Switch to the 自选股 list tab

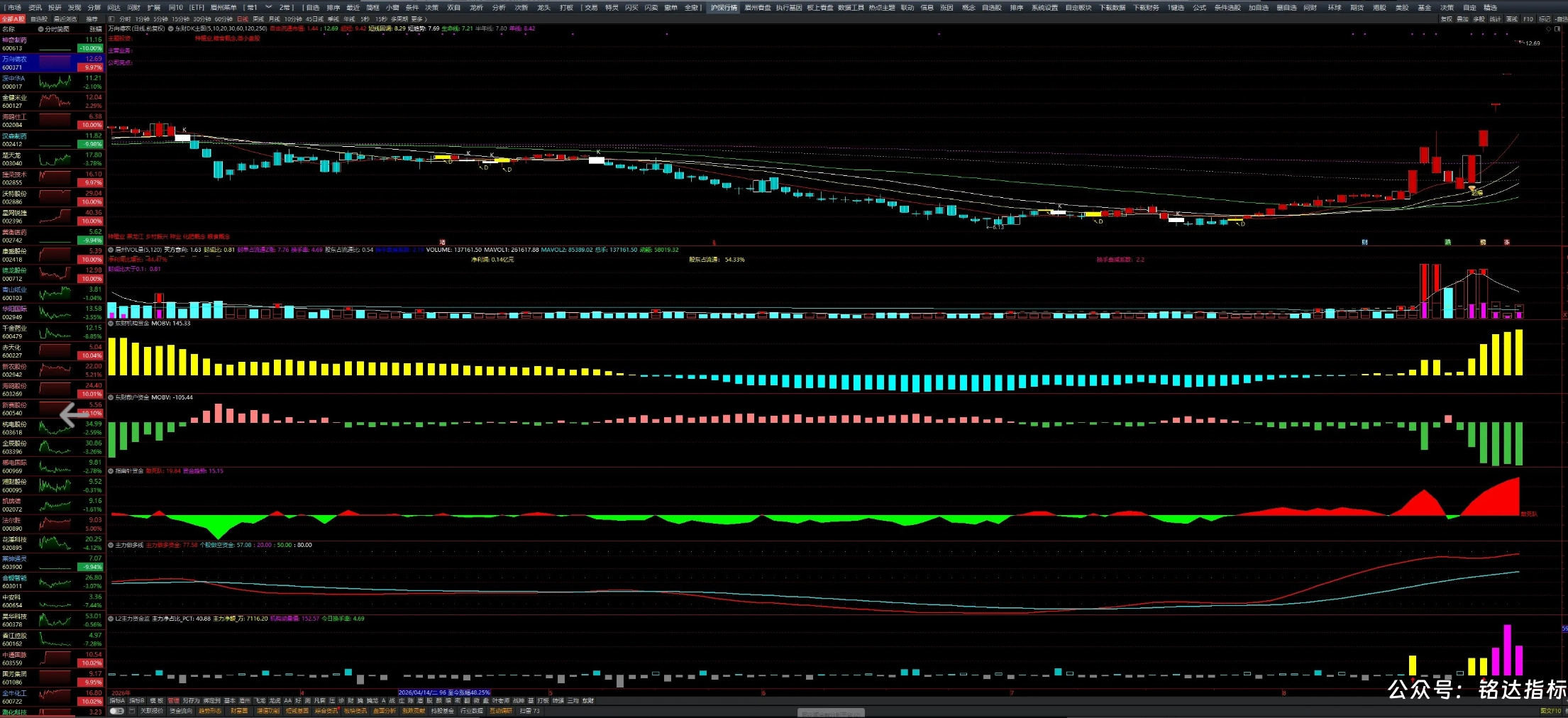pos(39,19)
